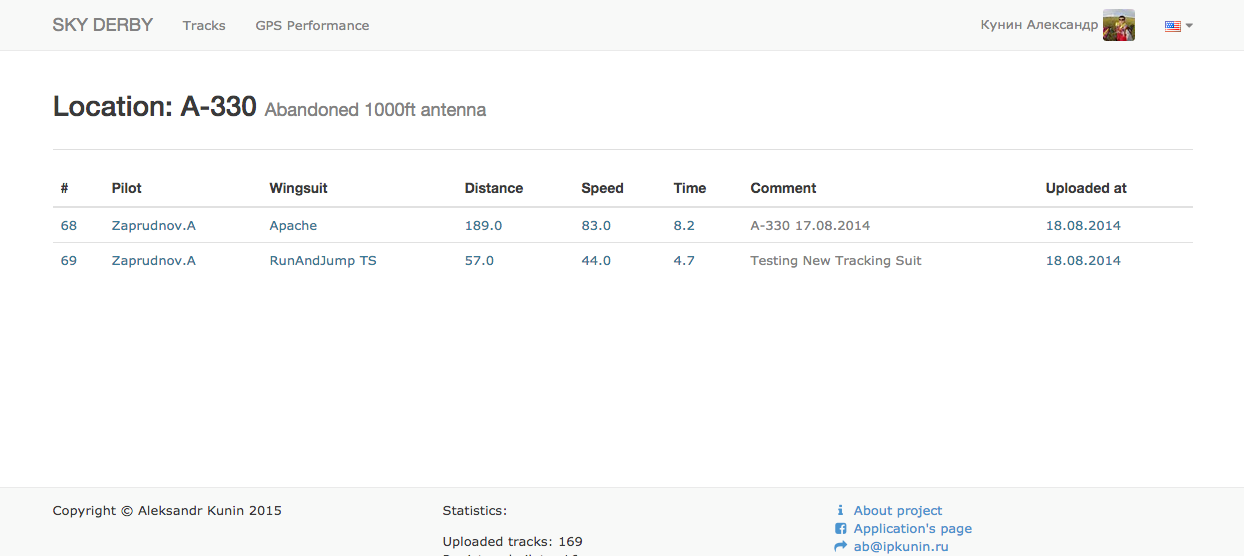This screenshot has width=1244, height=556.
Task: Click the 189.0 distance value
Action: click(x=484, y=226)
